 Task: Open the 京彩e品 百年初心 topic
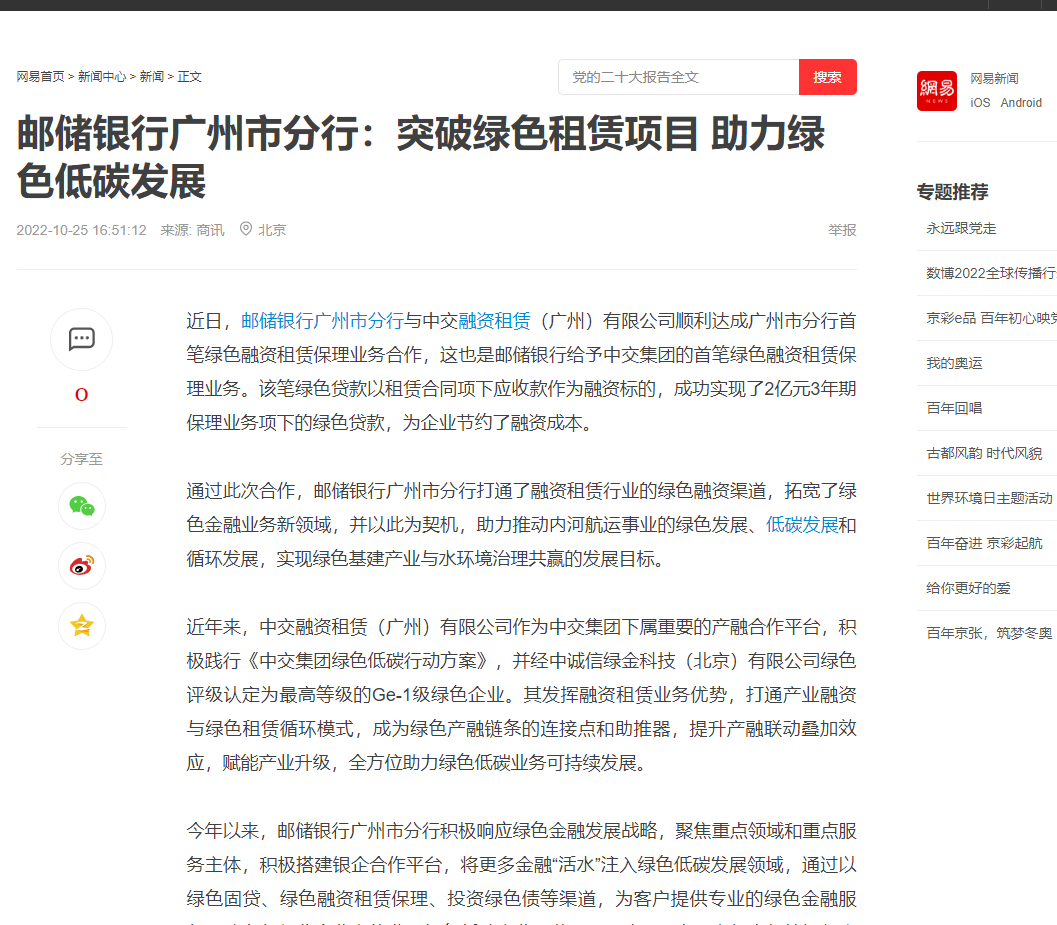(x=991, y=318)
